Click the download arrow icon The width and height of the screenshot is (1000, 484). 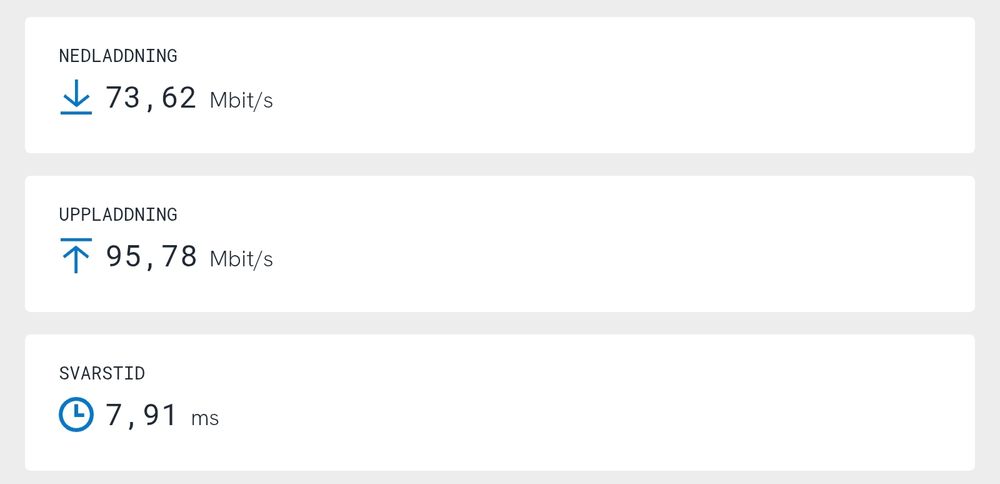coord(76,98)
